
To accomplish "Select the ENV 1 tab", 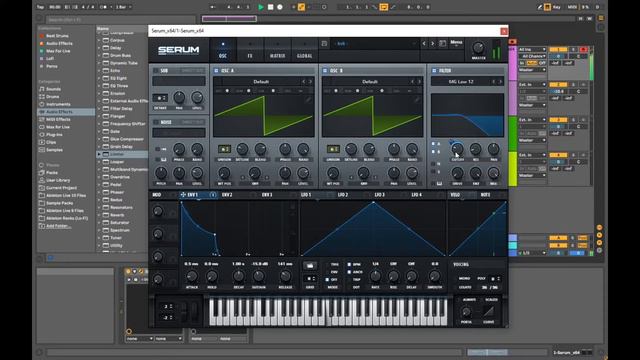I will pos(193,195).
